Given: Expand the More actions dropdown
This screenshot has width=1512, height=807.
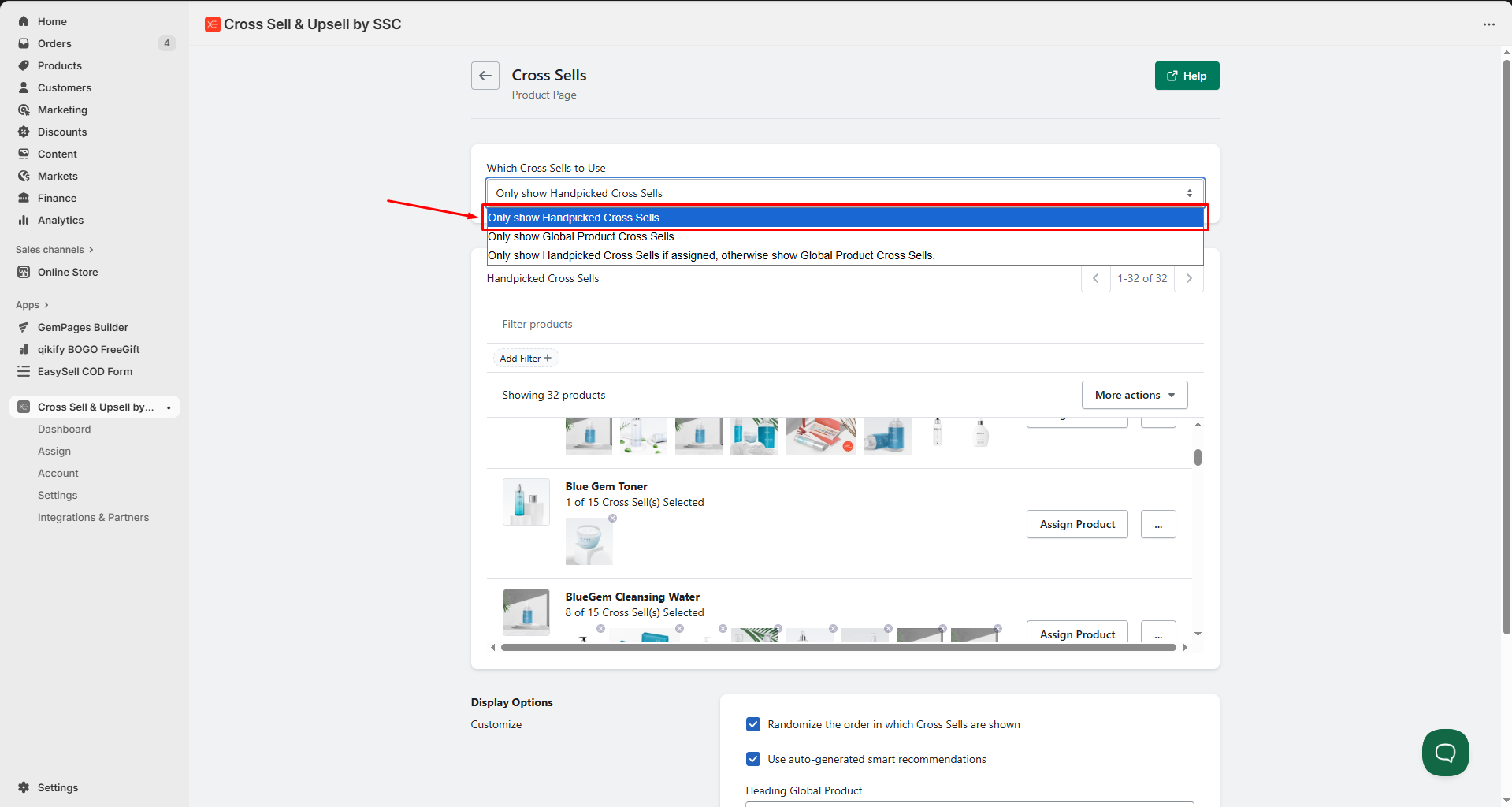Looking at the screenshot, I should (x=1134, y=395).
